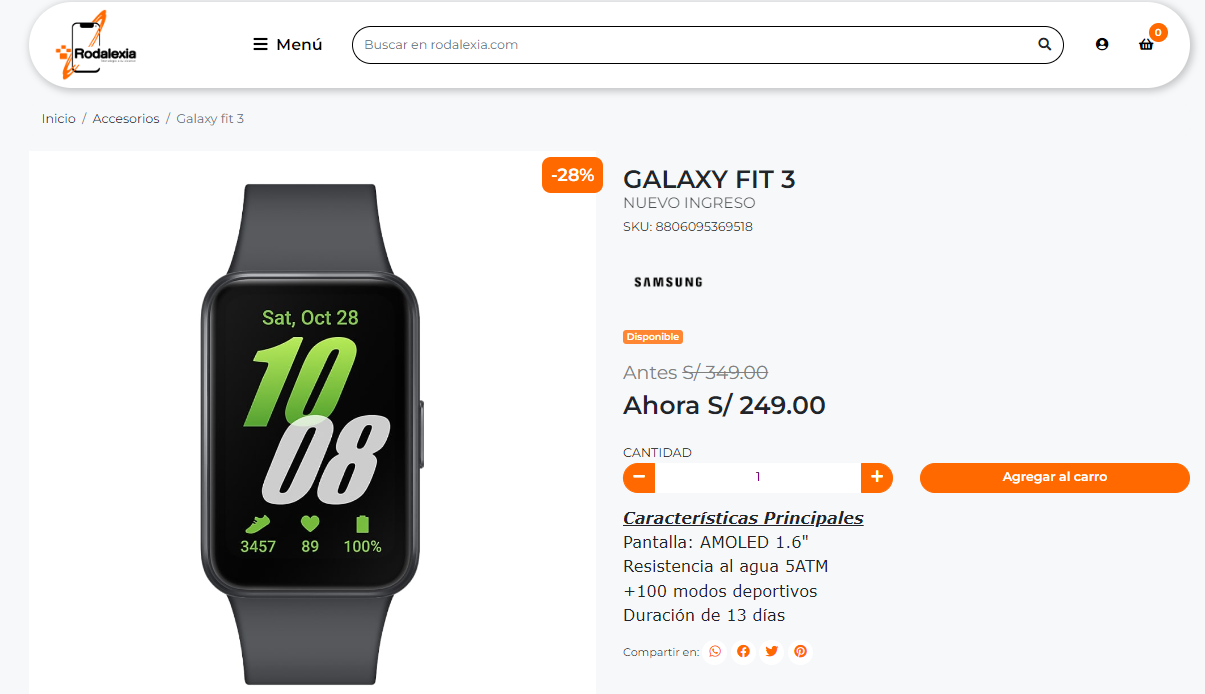Open the hamburger Menú
The image size is (1205, 694).
coord(287,45)
